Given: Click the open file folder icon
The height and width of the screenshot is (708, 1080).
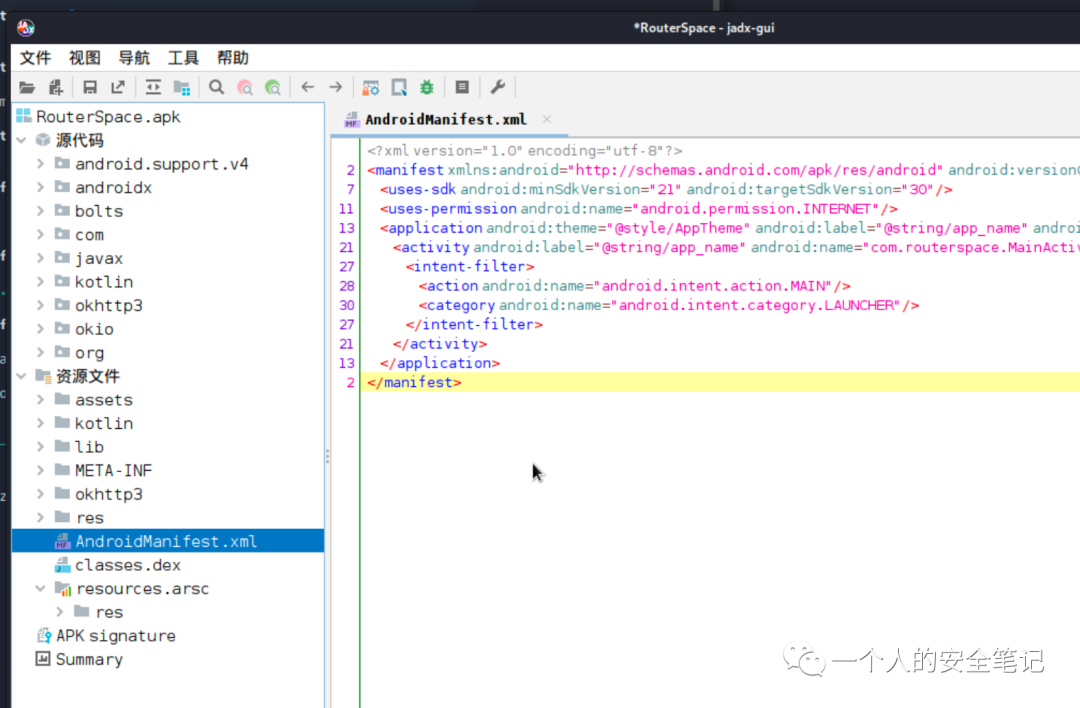Looking at the screenshot, I should coord(27,87).
